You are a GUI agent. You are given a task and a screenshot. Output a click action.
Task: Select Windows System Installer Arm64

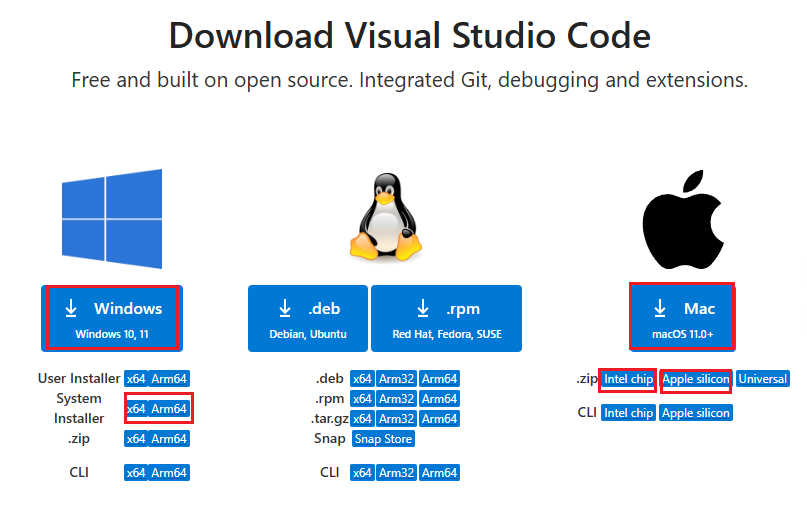169,409
